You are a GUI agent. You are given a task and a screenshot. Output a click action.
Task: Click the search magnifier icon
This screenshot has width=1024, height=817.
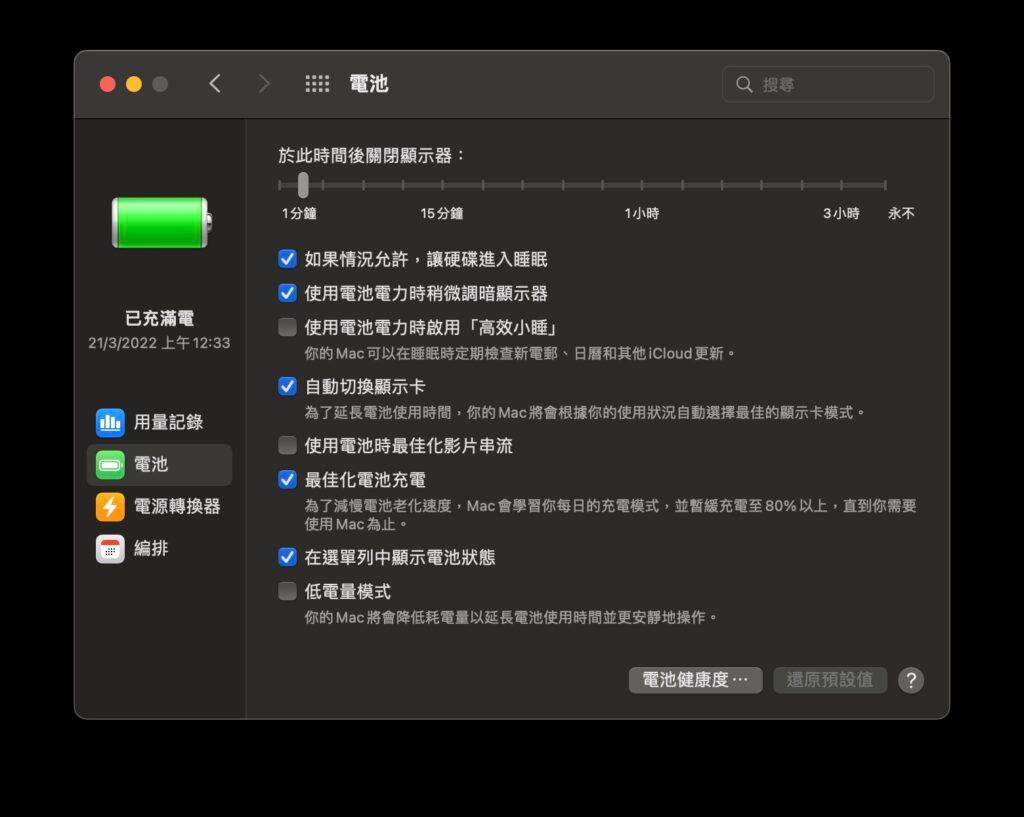(745, 84)
